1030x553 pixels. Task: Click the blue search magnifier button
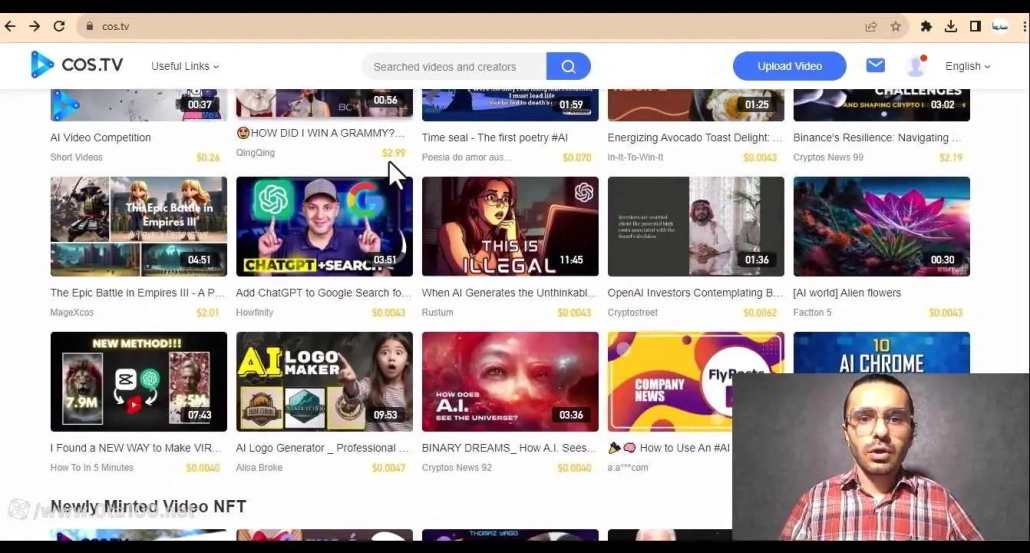[568, 67]
